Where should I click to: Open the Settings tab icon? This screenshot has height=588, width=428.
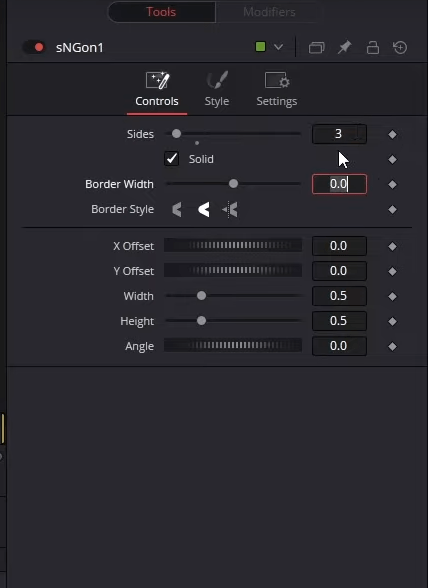click(277, 80)
